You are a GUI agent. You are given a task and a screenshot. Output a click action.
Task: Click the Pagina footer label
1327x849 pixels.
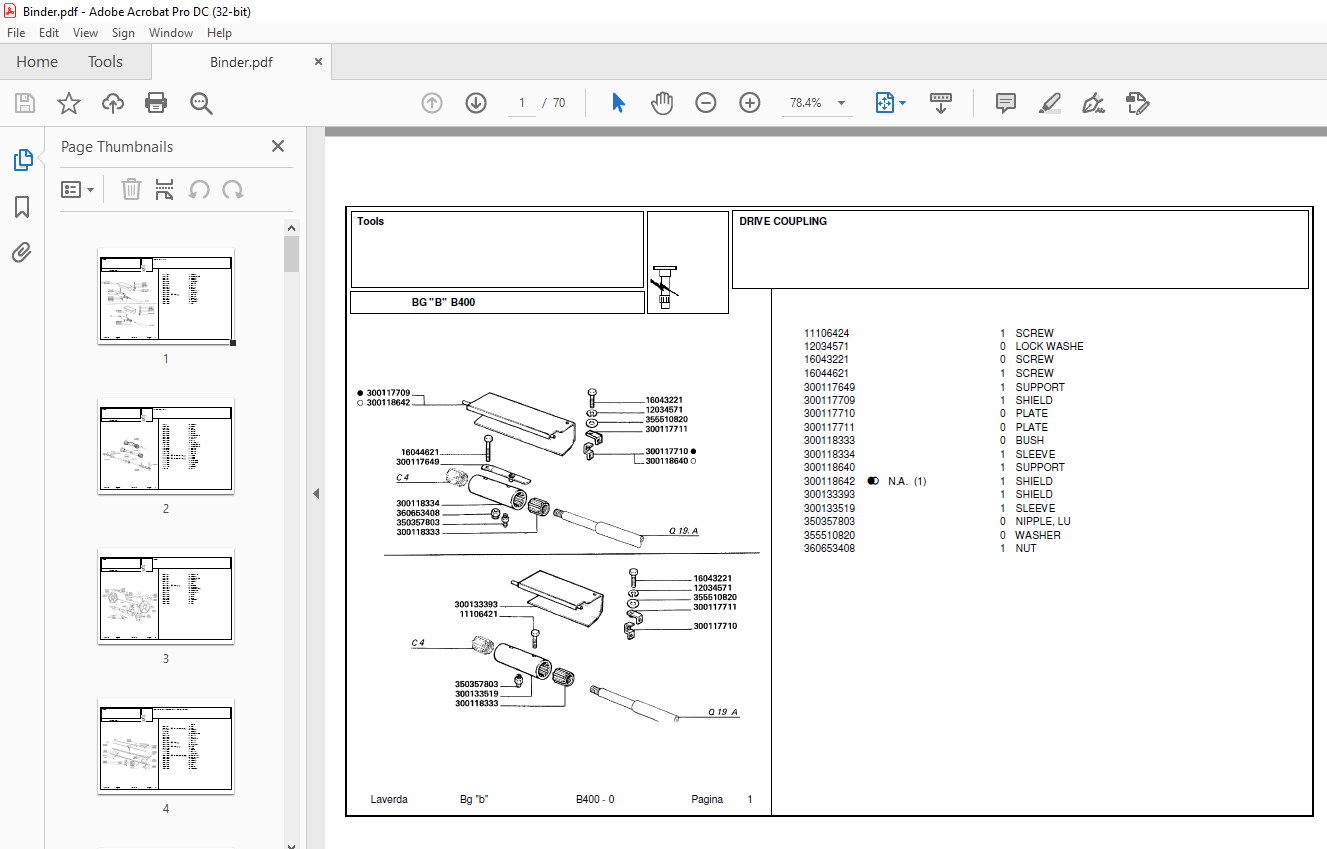(x=707, y=799)
